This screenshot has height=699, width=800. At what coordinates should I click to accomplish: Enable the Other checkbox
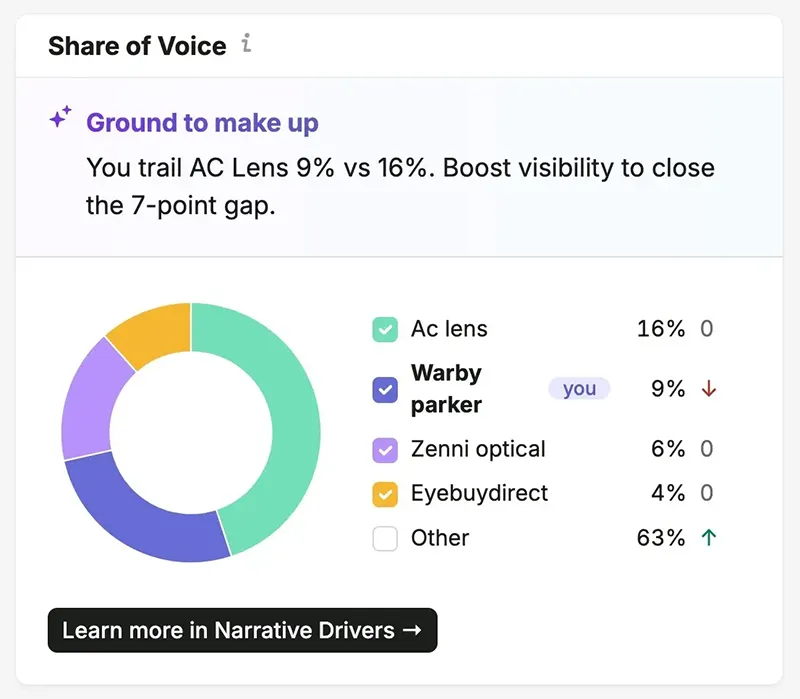click(x=385, y=538)
